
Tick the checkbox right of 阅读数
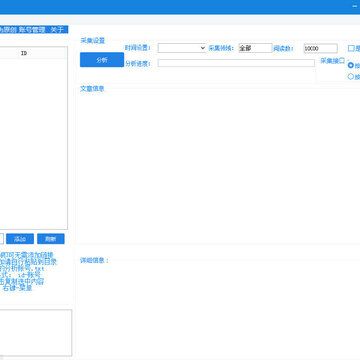tap(351, 48)
